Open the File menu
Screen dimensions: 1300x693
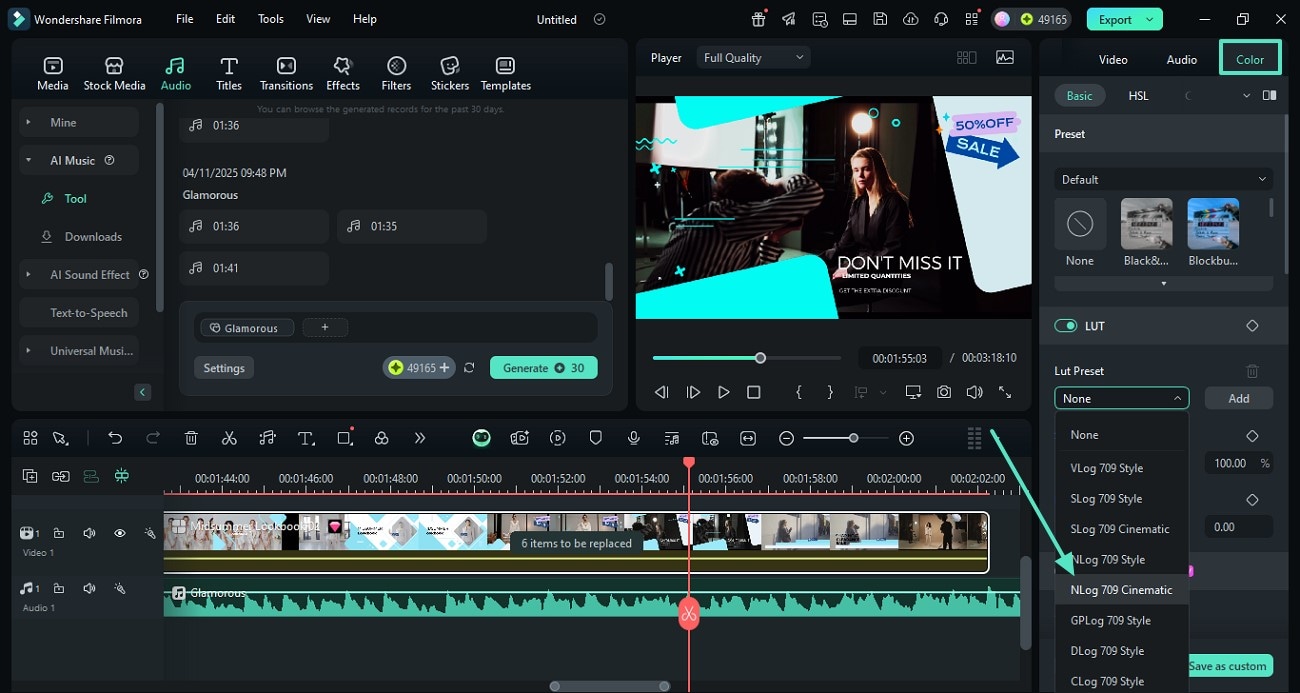pyautogui.click(x=185, y=19)
